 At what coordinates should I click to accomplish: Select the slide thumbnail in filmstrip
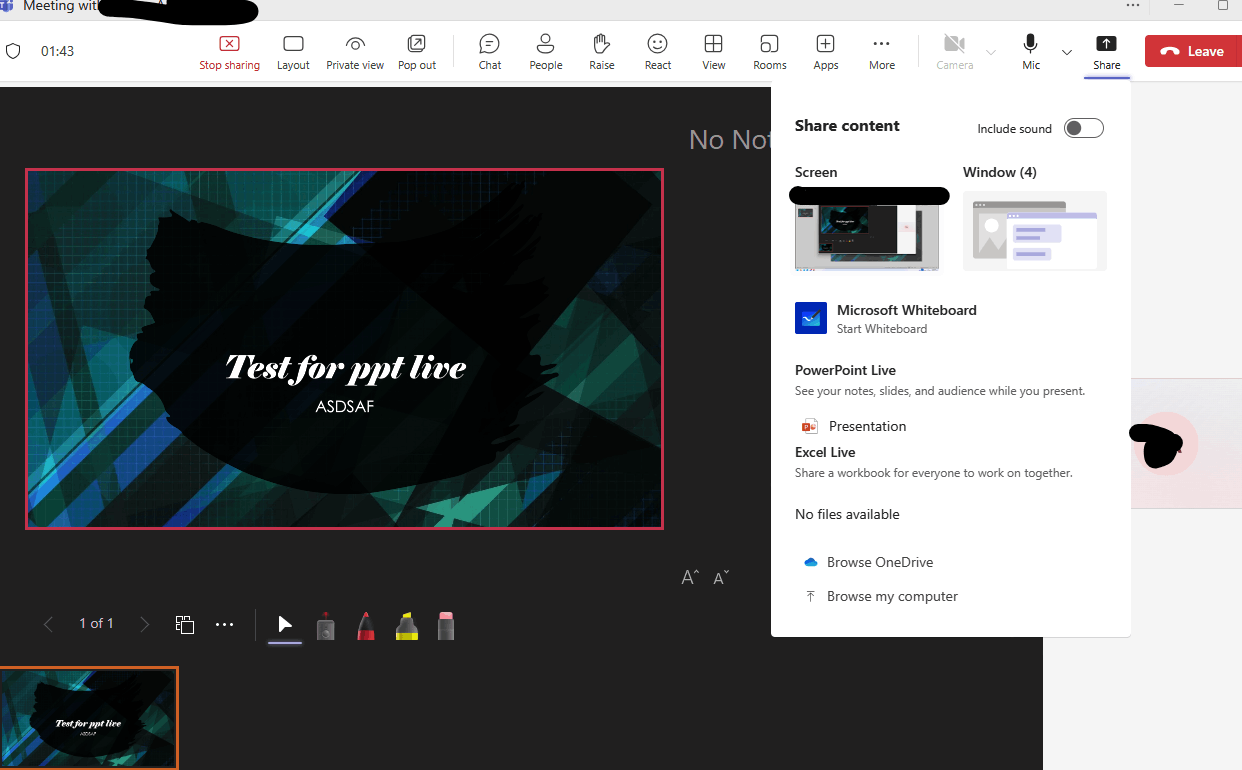89,718
